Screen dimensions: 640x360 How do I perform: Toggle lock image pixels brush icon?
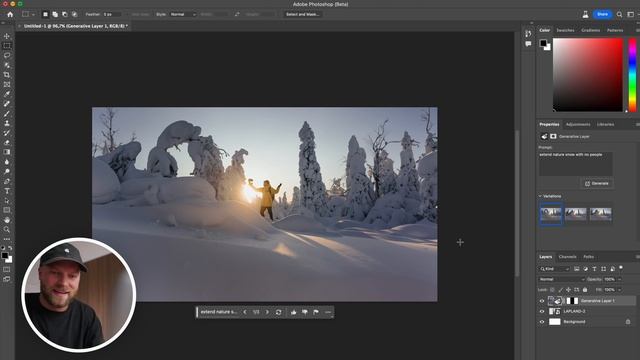click(x=560, y=290)
